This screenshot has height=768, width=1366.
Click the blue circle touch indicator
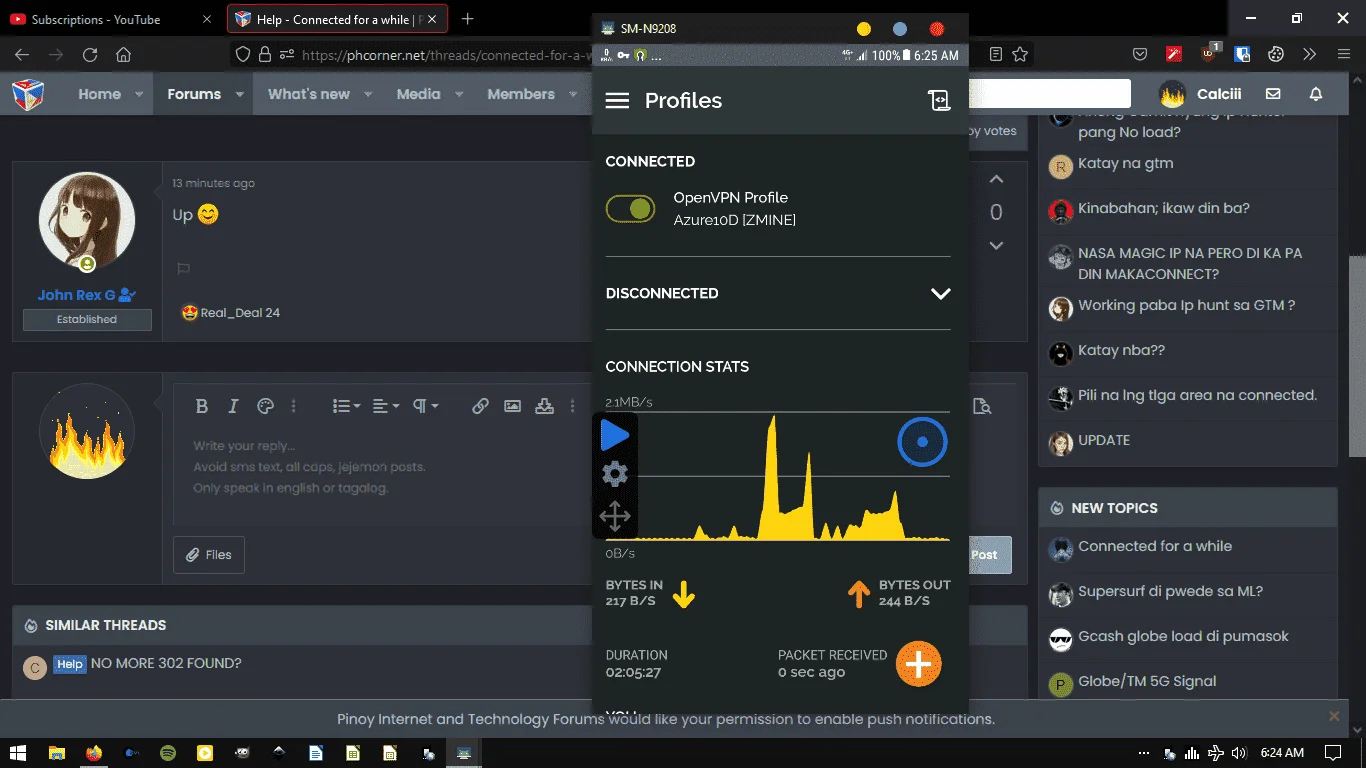tap(922, 441)
